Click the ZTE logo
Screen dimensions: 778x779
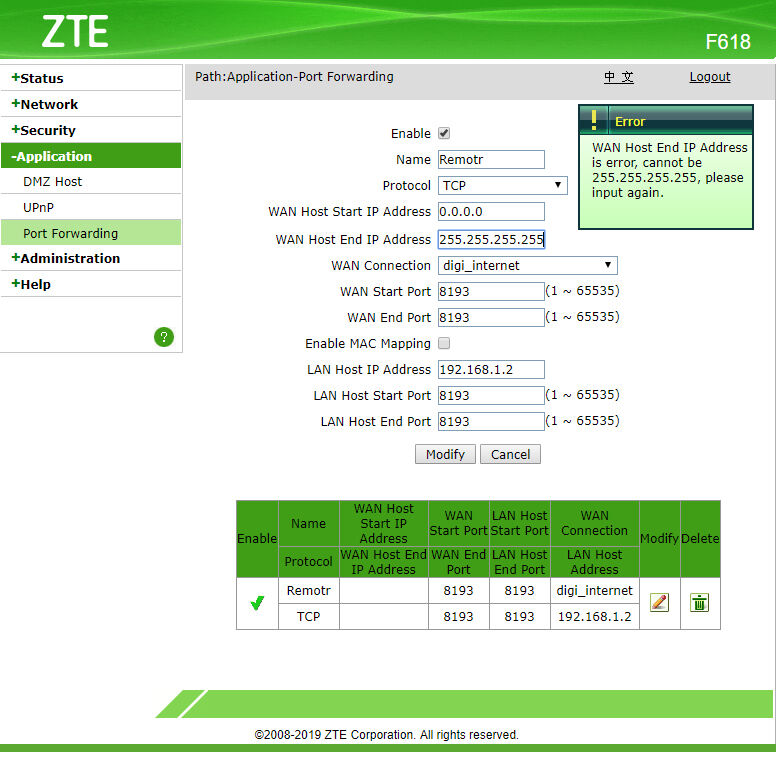[75, 31]
